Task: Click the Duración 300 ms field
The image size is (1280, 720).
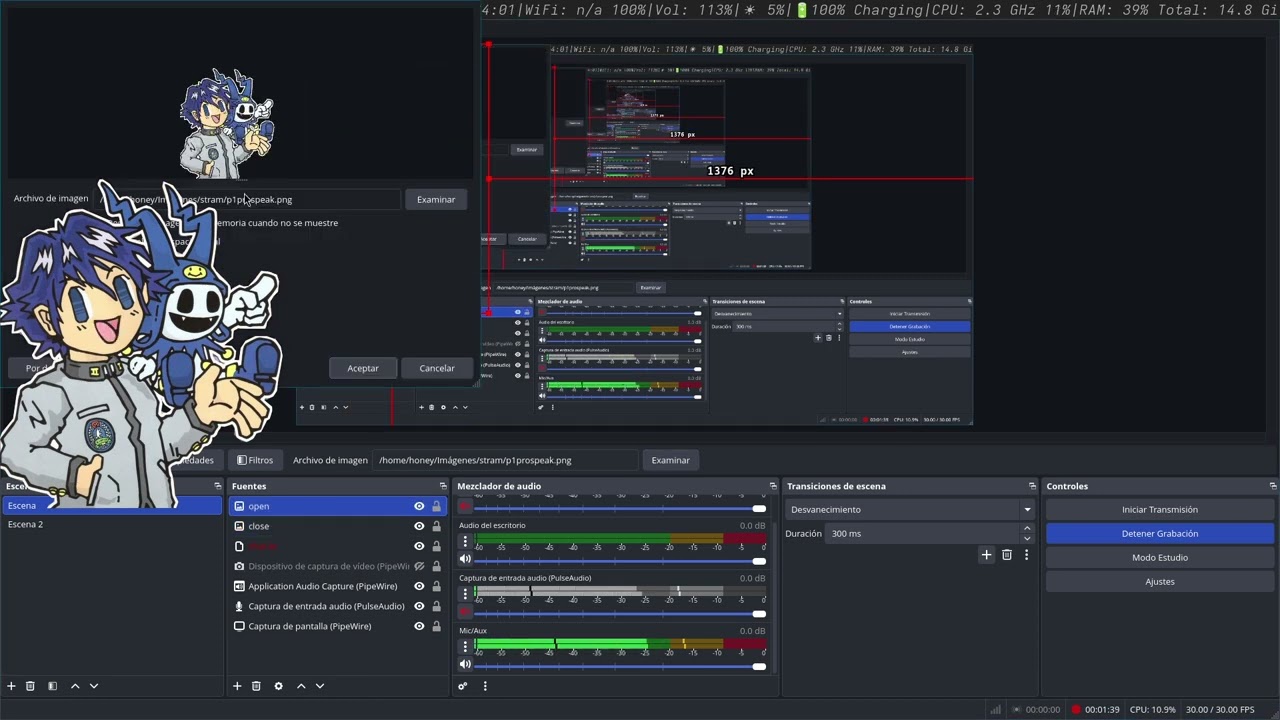Action: pyautogui.click(x=923, y=533)
